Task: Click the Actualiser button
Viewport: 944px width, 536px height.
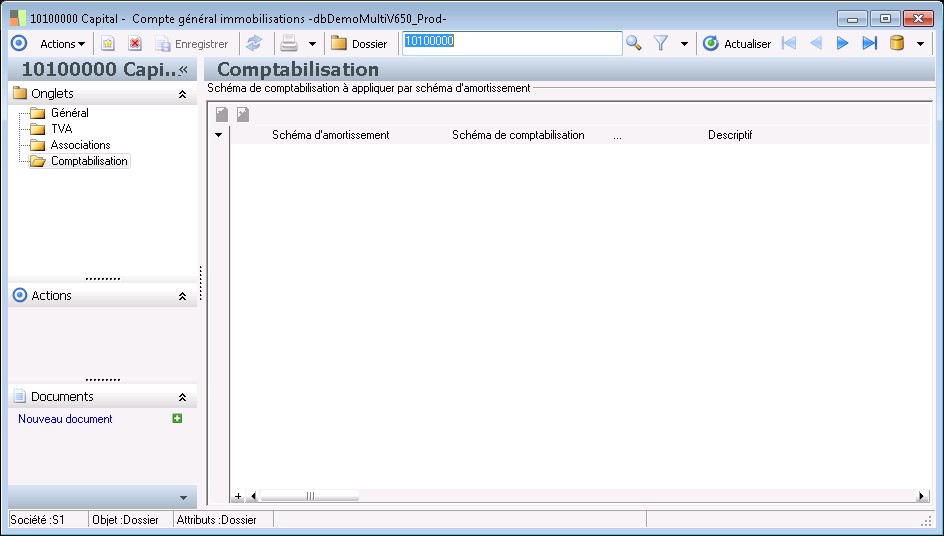Action: coord(737,44)
